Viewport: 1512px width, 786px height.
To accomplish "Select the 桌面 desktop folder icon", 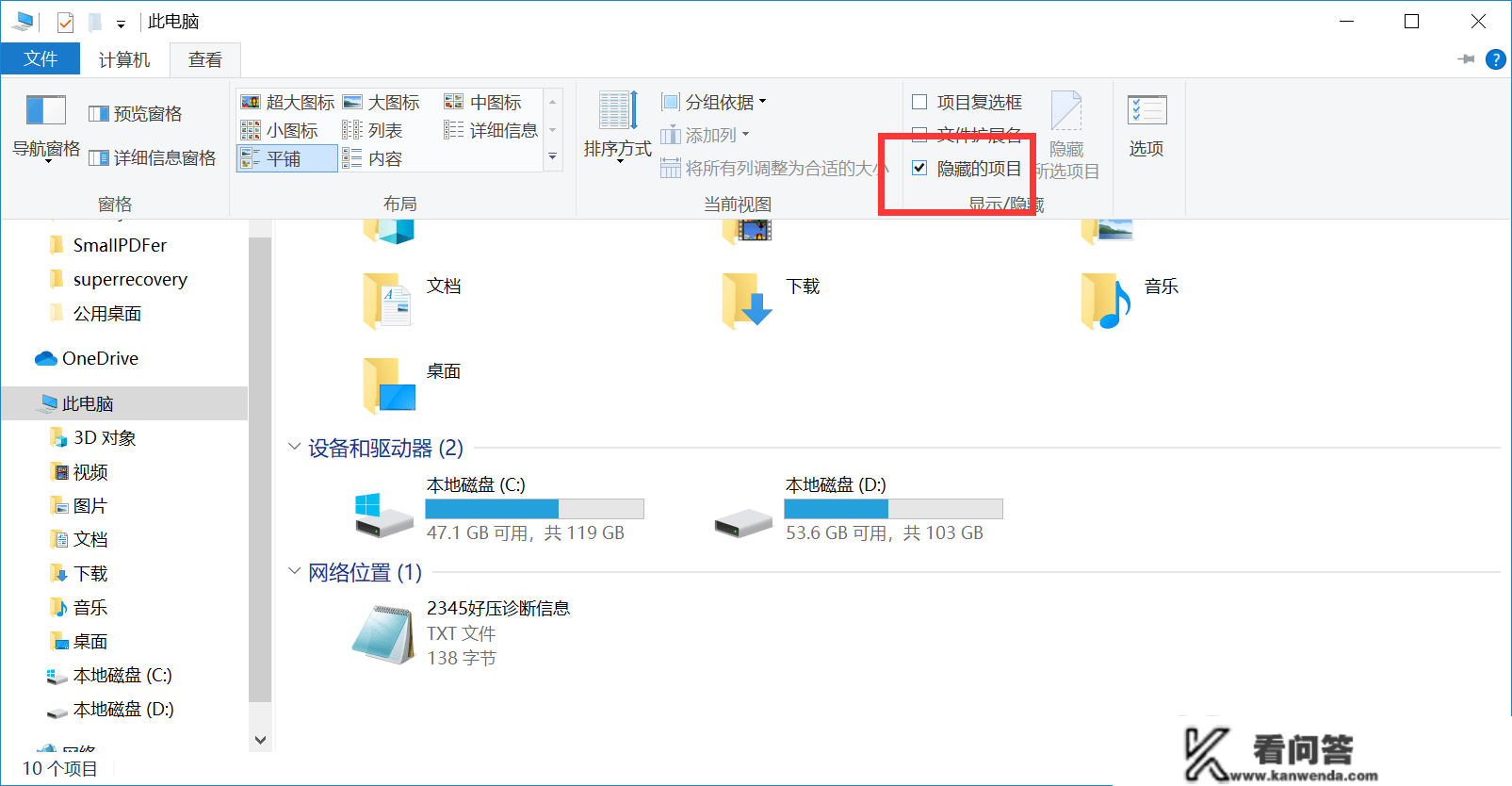I will coord(389,385).
